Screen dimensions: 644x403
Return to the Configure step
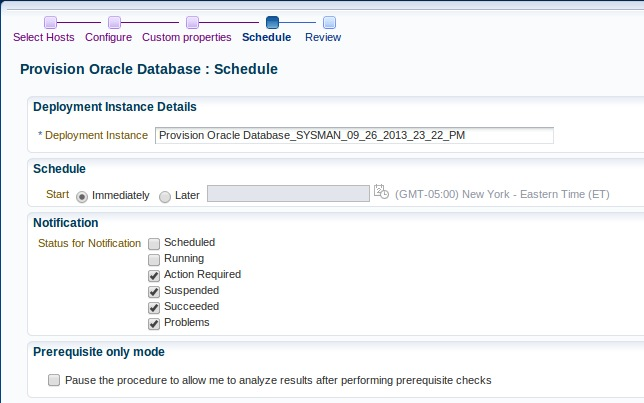pyautogui.click(x=108, y=37)
